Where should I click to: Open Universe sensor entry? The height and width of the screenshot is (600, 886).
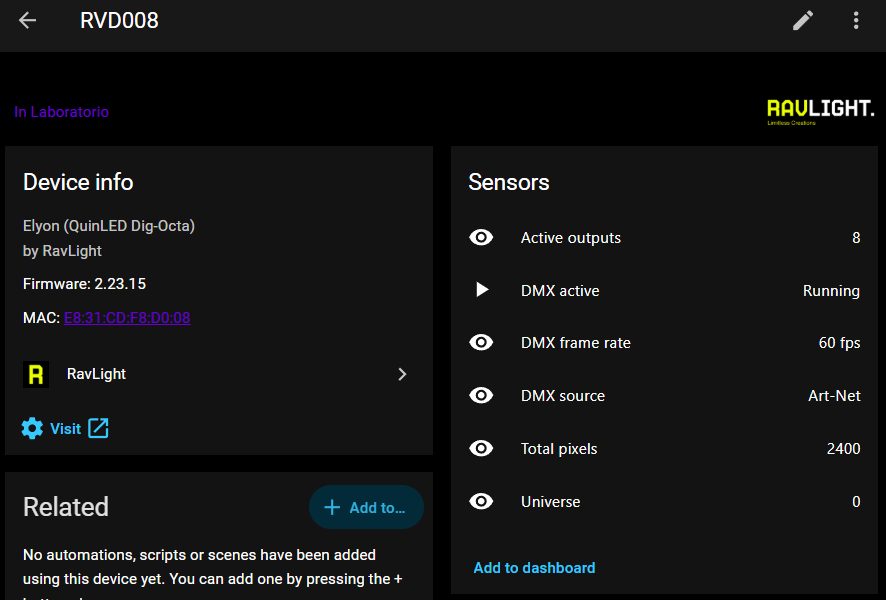[x=664, y=502]
